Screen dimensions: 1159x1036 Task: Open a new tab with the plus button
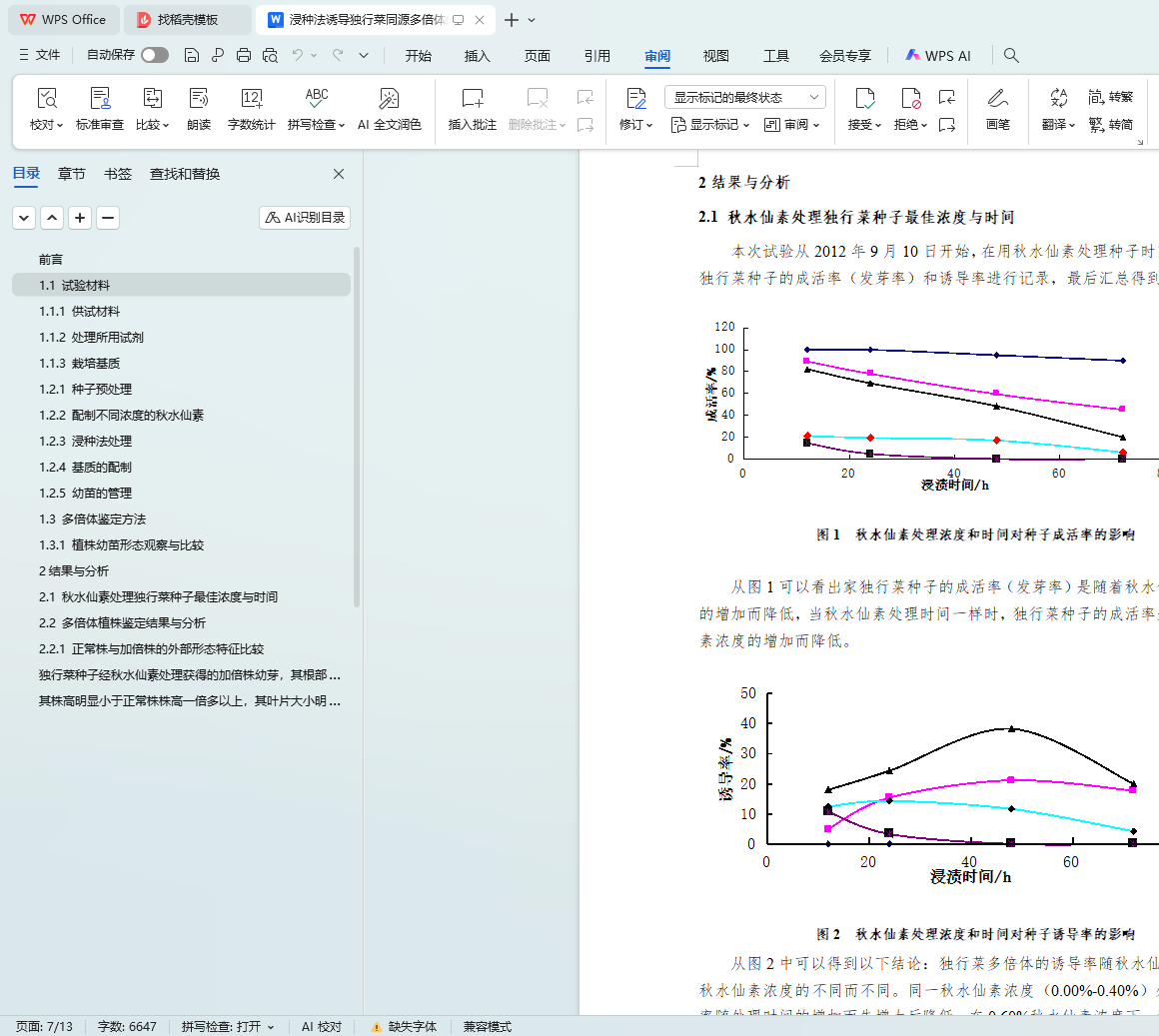511,20
